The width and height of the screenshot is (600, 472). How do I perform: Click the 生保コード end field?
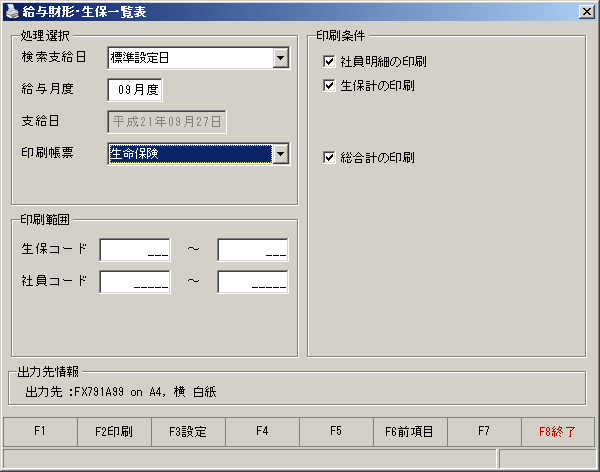[x=253, y=250]
